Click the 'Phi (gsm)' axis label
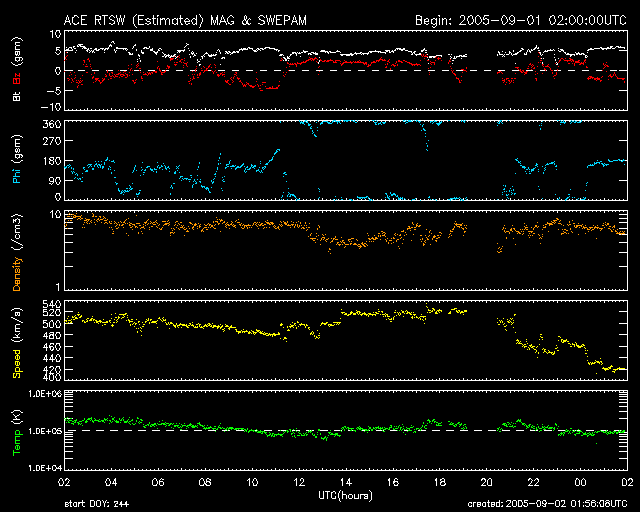 point(17,159)
